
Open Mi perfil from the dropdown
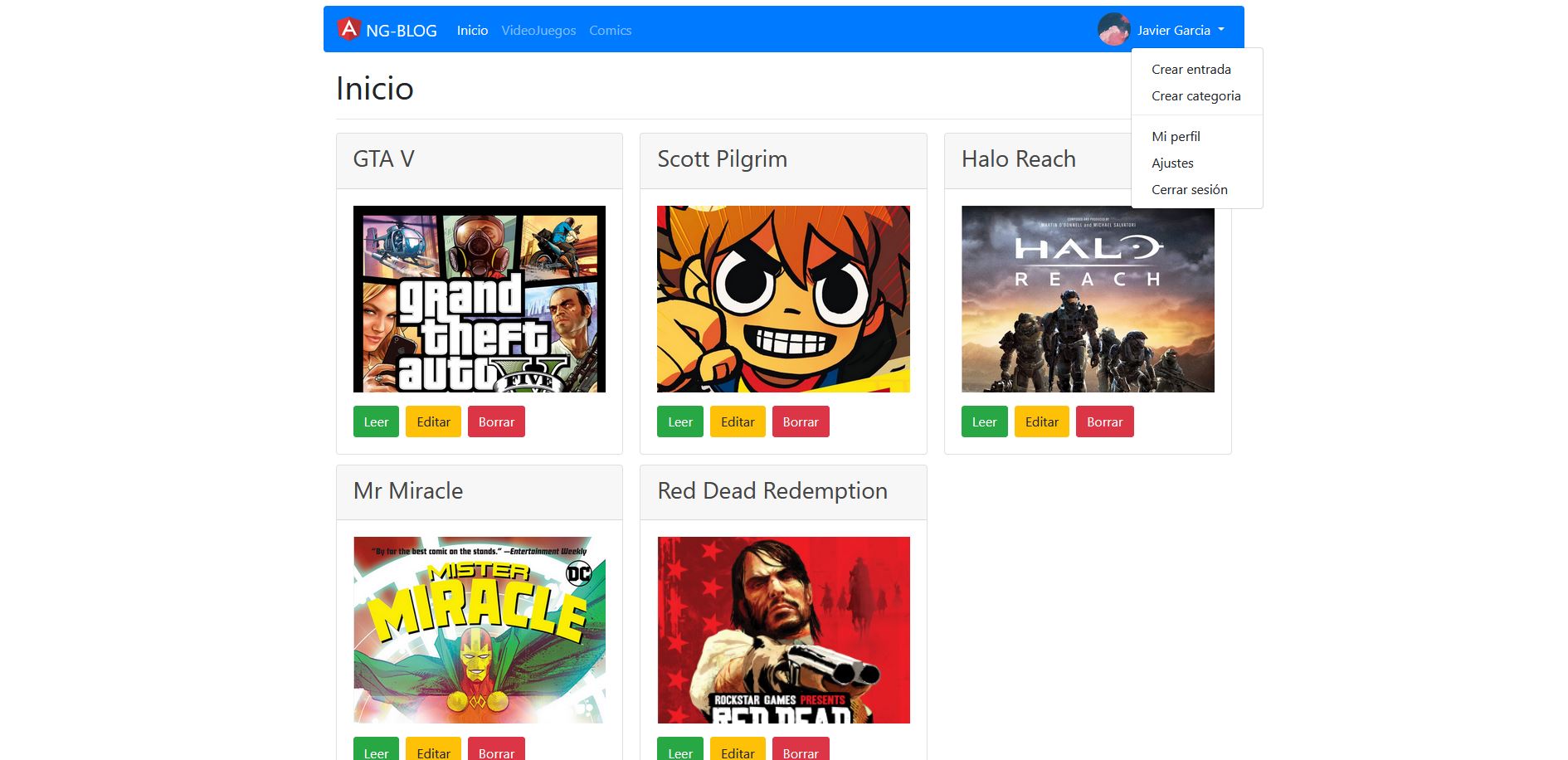(x=1196, y=137)
